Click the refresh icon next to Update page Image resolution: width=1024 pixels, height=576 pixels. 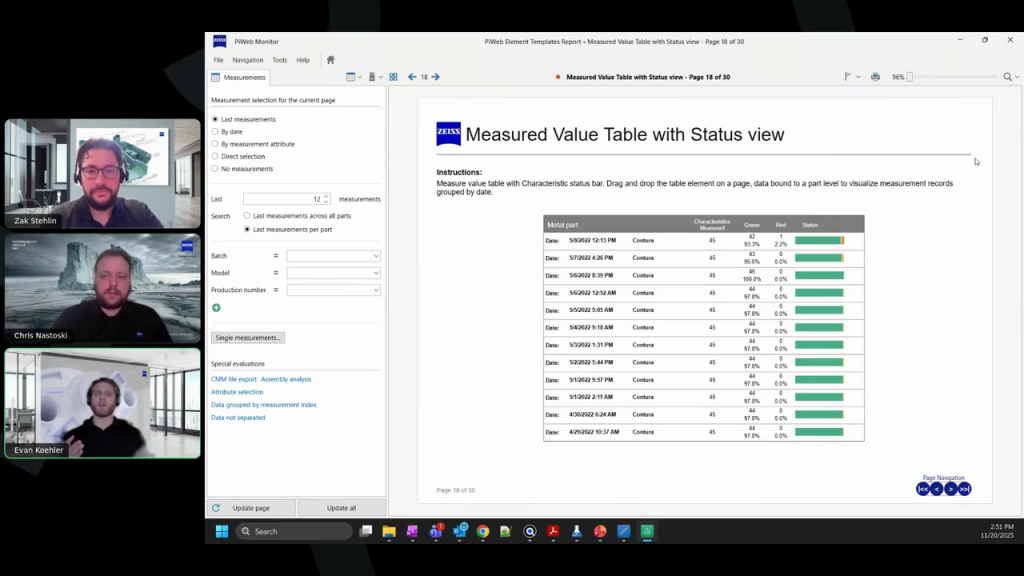tap(214, 507)
